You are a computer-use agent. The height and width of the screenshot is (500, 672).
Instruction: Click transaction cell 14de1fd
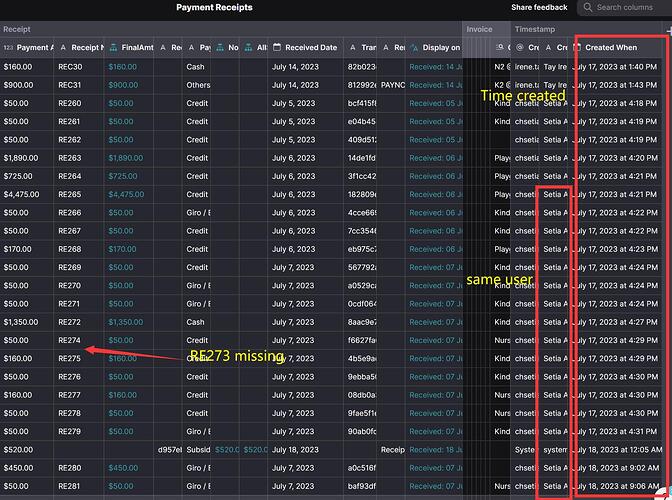360,158
